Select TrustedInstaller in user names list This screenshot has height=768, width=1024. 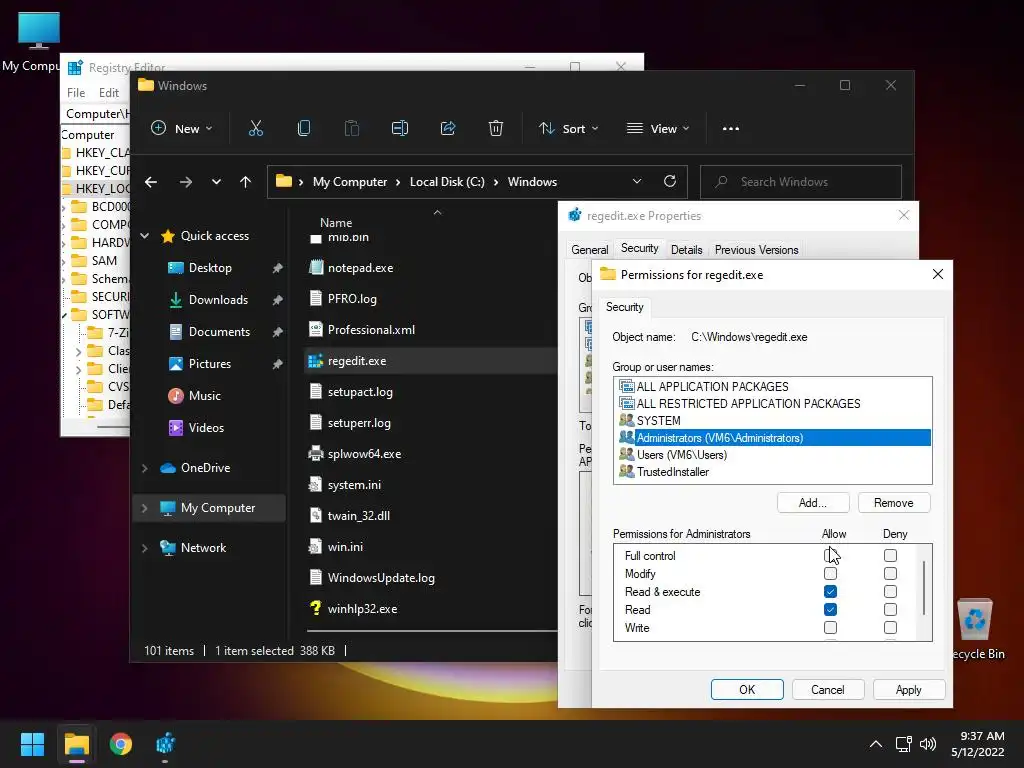click(773, 472)
